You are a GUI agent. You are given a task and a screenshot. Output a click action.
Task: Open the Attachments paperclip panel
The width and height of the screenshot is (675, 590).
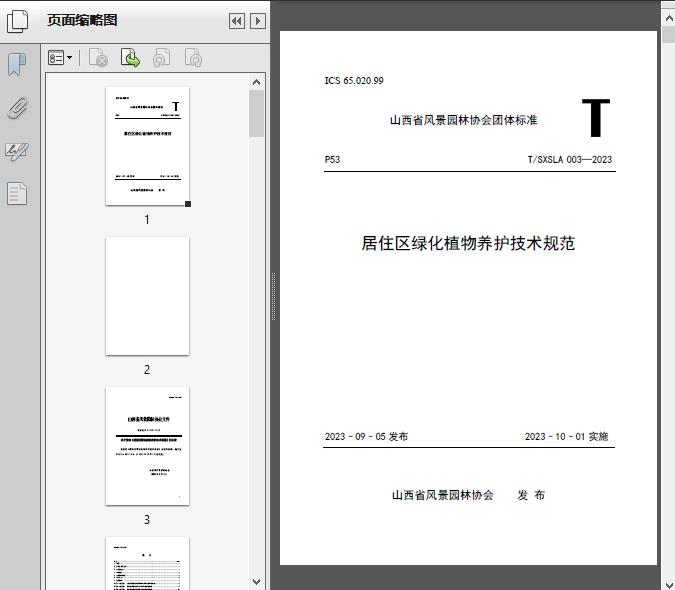[17, 108]
